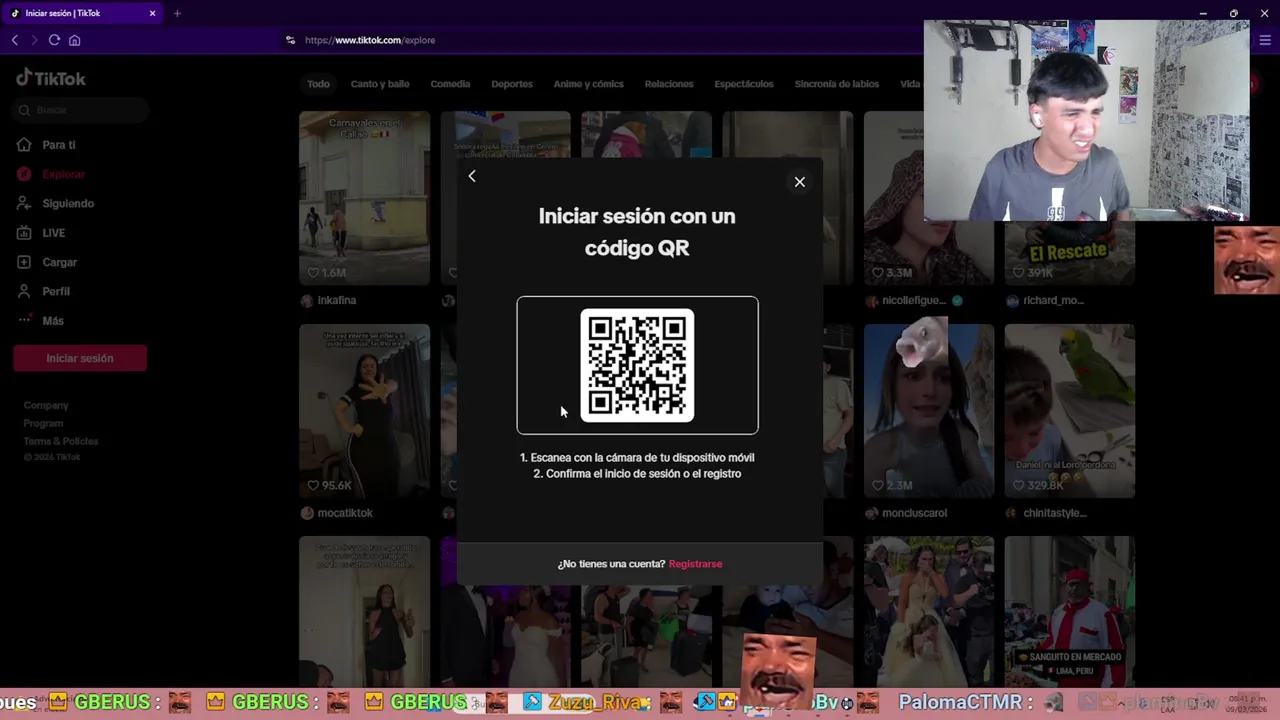Open the mocatiktok video with 95.6K likes

tap(364, 411)
